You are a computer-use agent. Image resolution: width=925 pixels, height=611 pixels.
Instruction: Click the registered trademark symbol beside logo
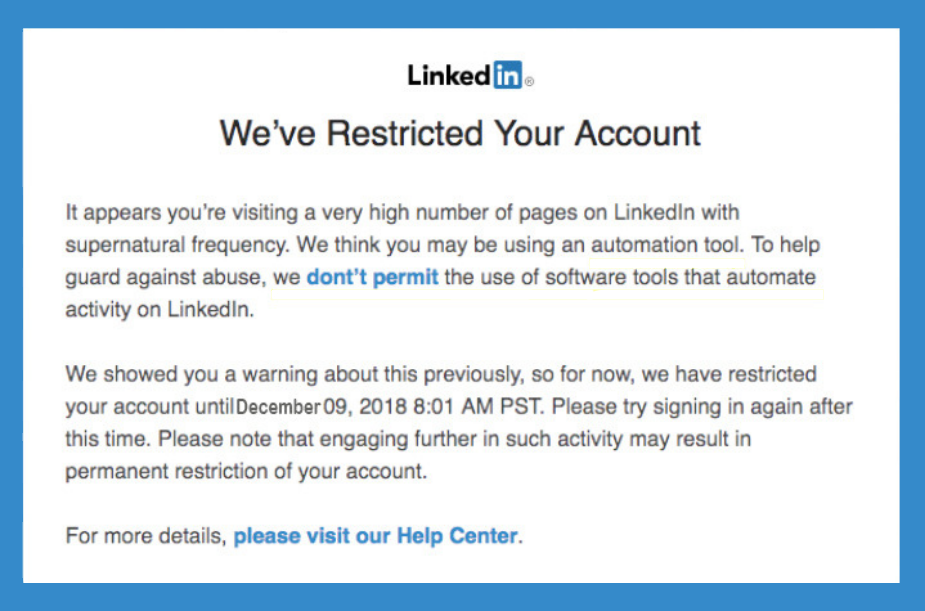[x=529, y=82]
